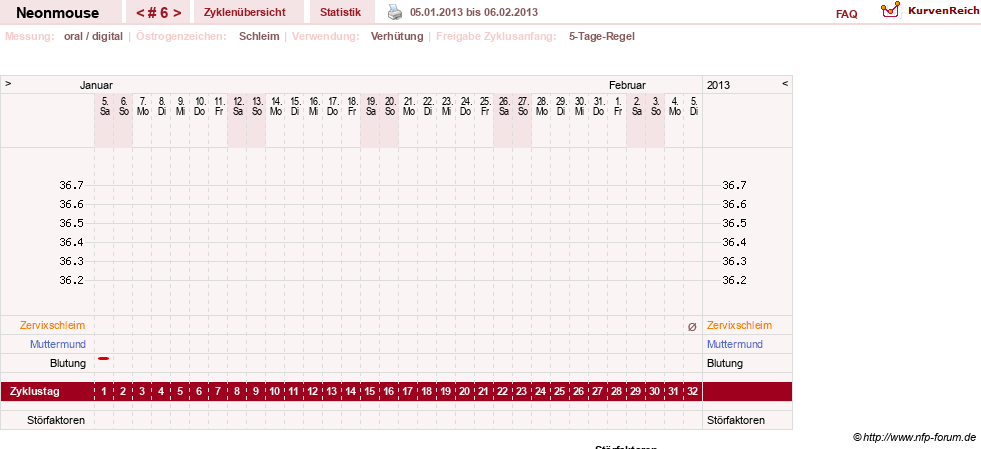Click the right < calendar scroll arrow
The height and width of the screenshot is (449, 981).
785,83
